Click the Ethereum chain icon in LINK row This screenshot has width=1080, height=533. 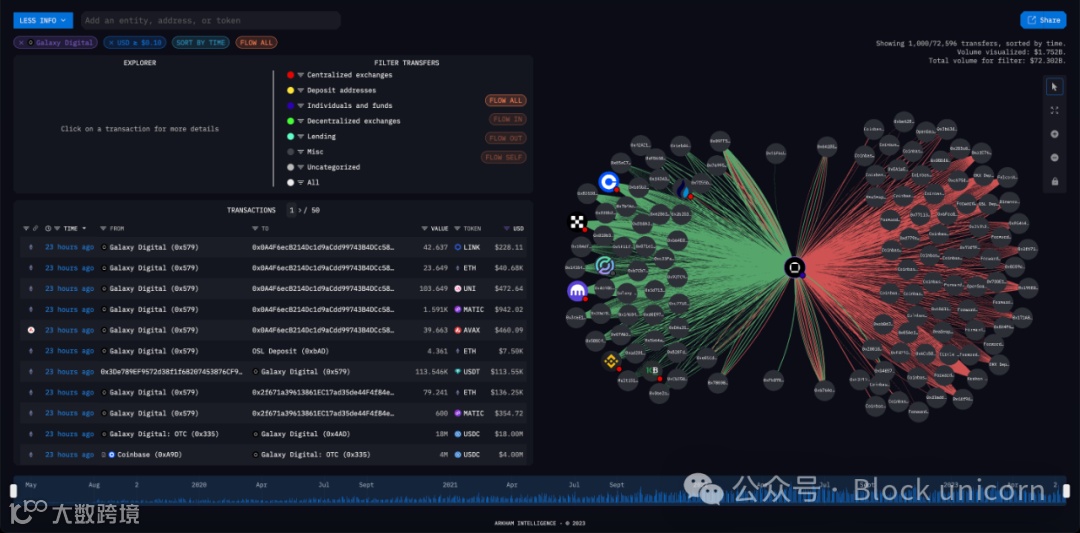tap(31, 247)
